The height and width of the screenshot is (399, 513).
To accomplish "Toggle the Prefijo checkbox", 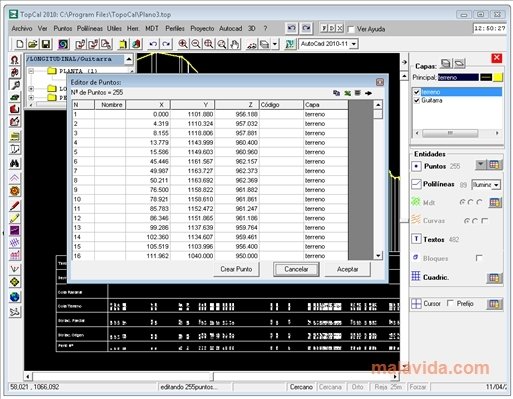I will tap(450, 303).
